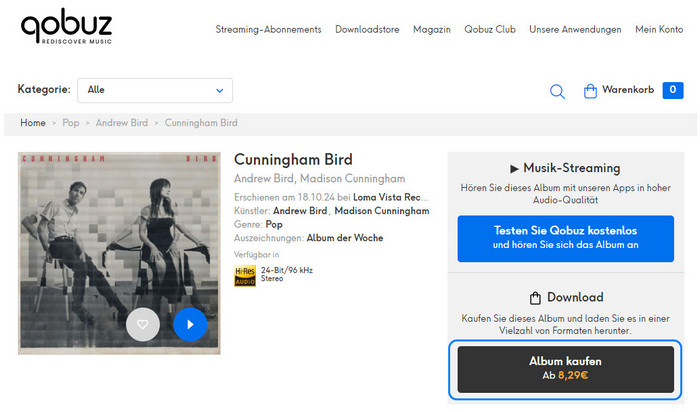Open Pop genre link
Viewport: 700px width, 412px height.
coord(274,225)
